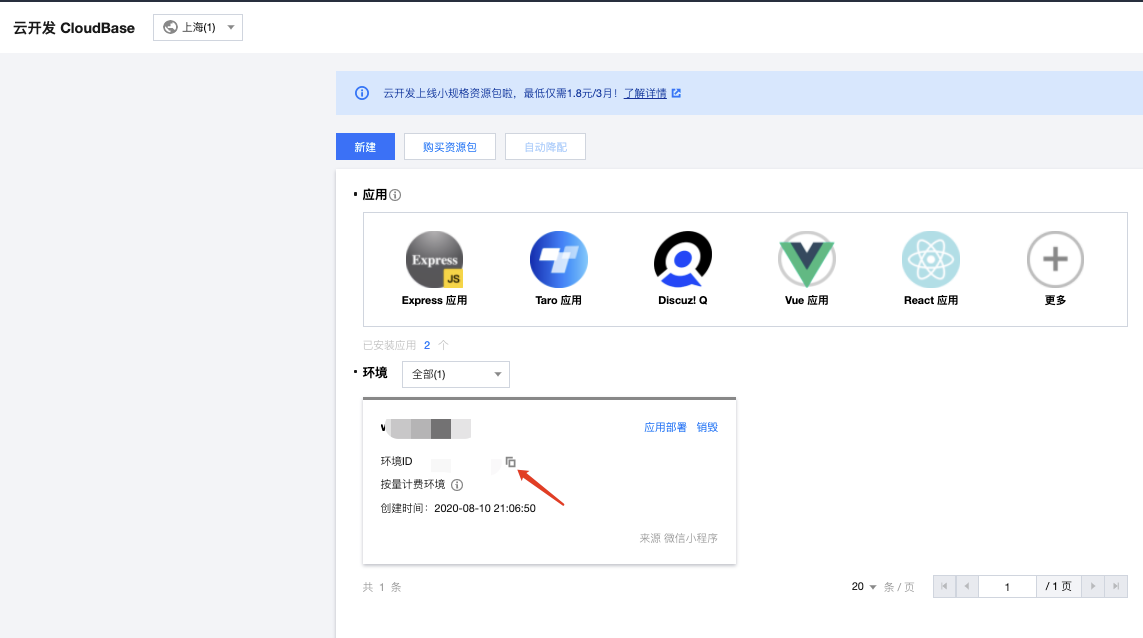Click the 云开发 CloudBase title
The width and height of the screenshot is (1143, 638).
[74, 28]
